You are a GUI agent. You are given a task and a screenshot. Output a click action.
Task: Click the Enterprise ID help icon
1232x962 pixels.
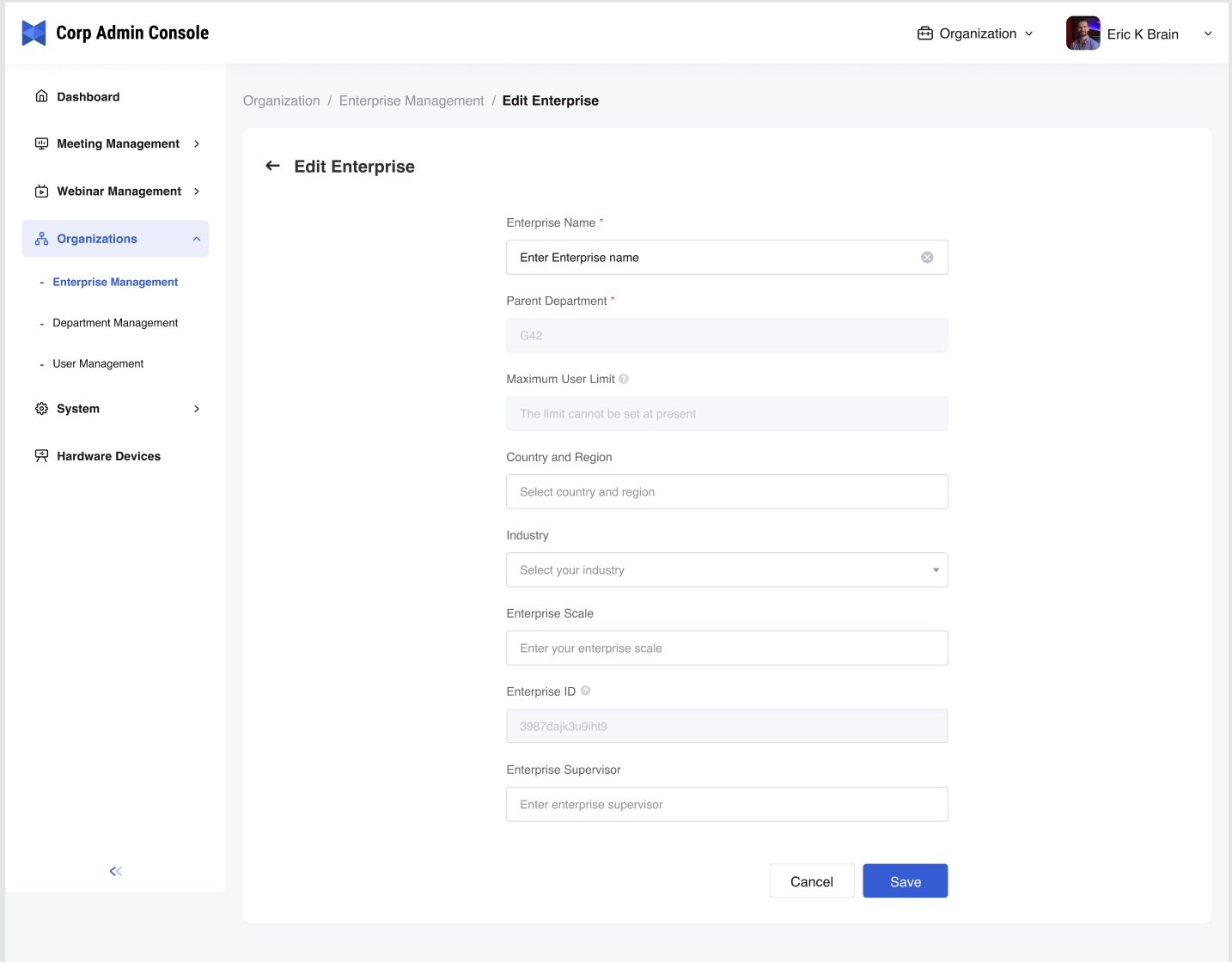click(585, 691)
